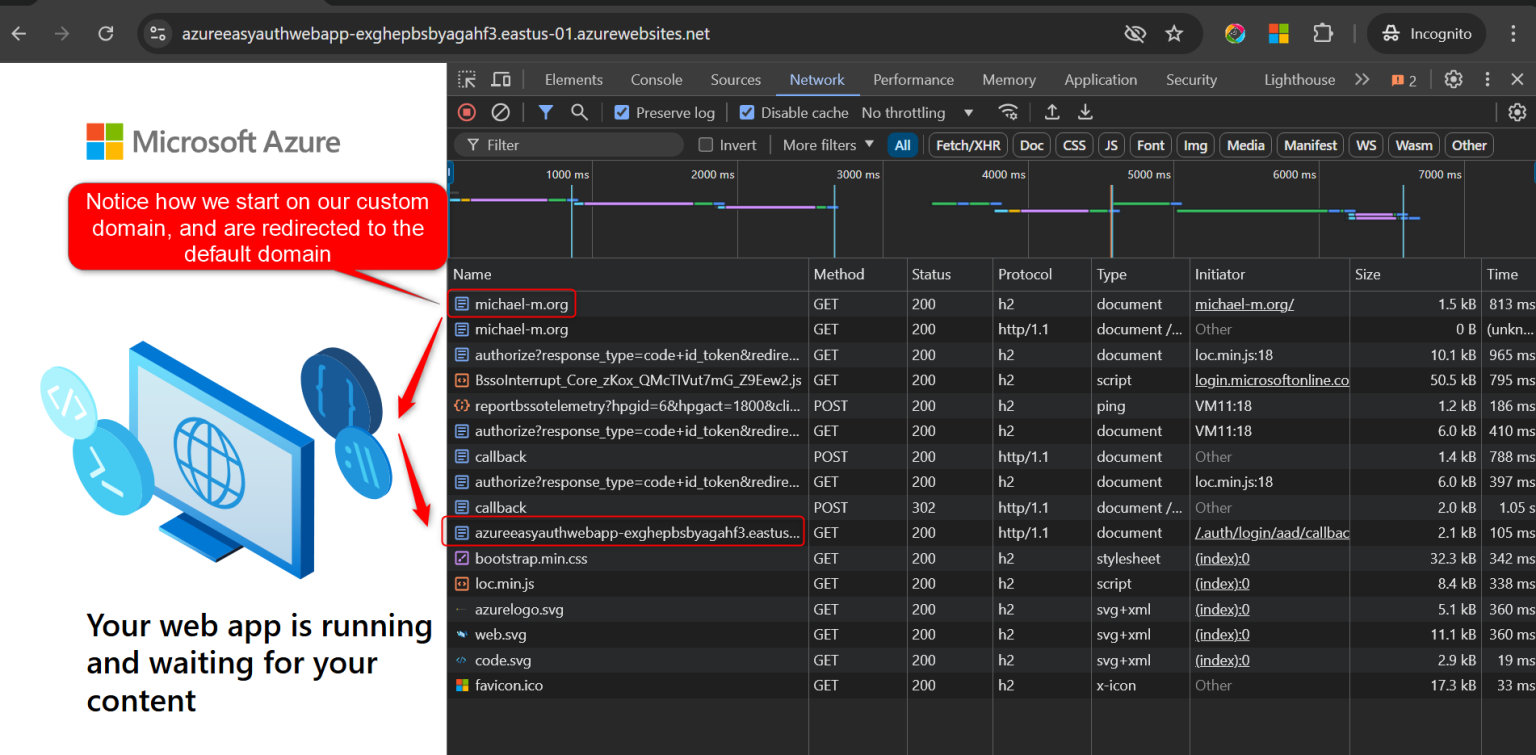Switch to the Console tab
The width and height of the screenshot is (1536, 755).
[x=656, y=80]
